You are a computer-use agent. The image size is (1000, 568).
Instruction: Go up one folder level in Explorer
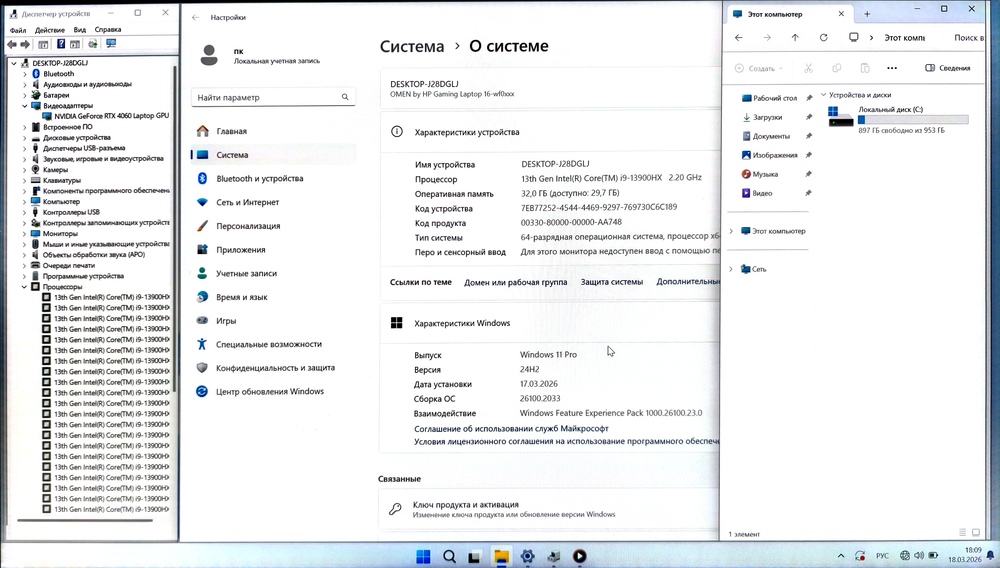pos(795,38)
